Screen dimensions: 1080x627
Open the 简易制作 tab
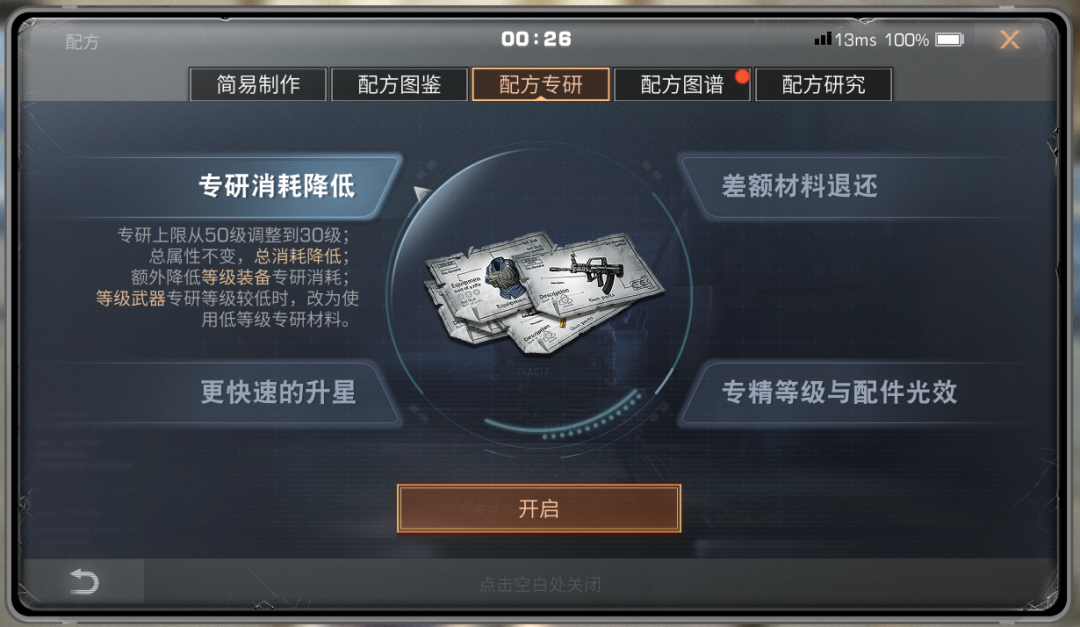coord(258,84)
